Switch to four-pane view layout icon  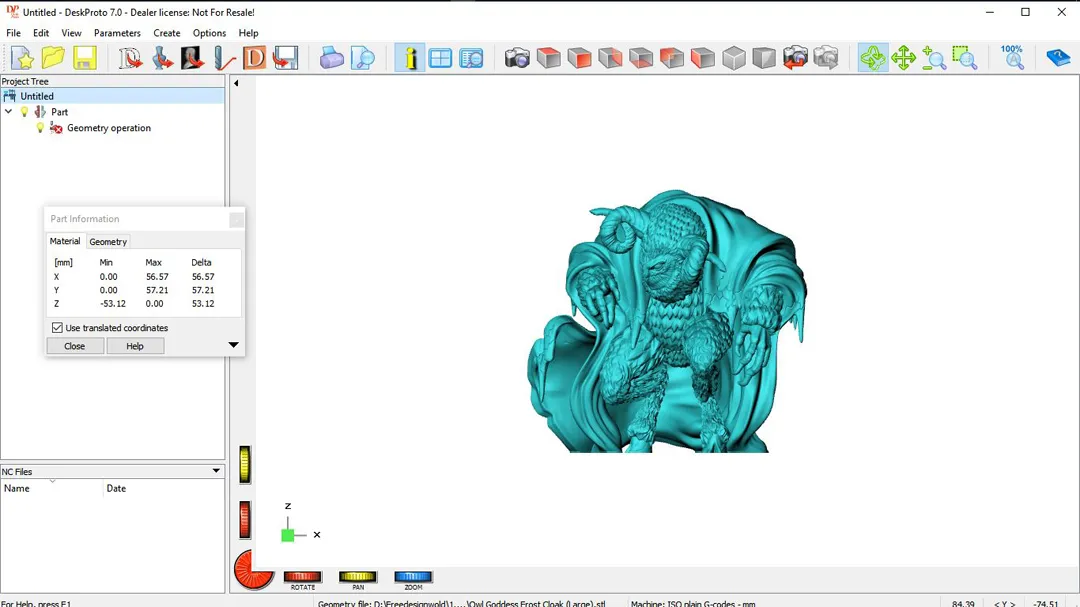point(440,58)
